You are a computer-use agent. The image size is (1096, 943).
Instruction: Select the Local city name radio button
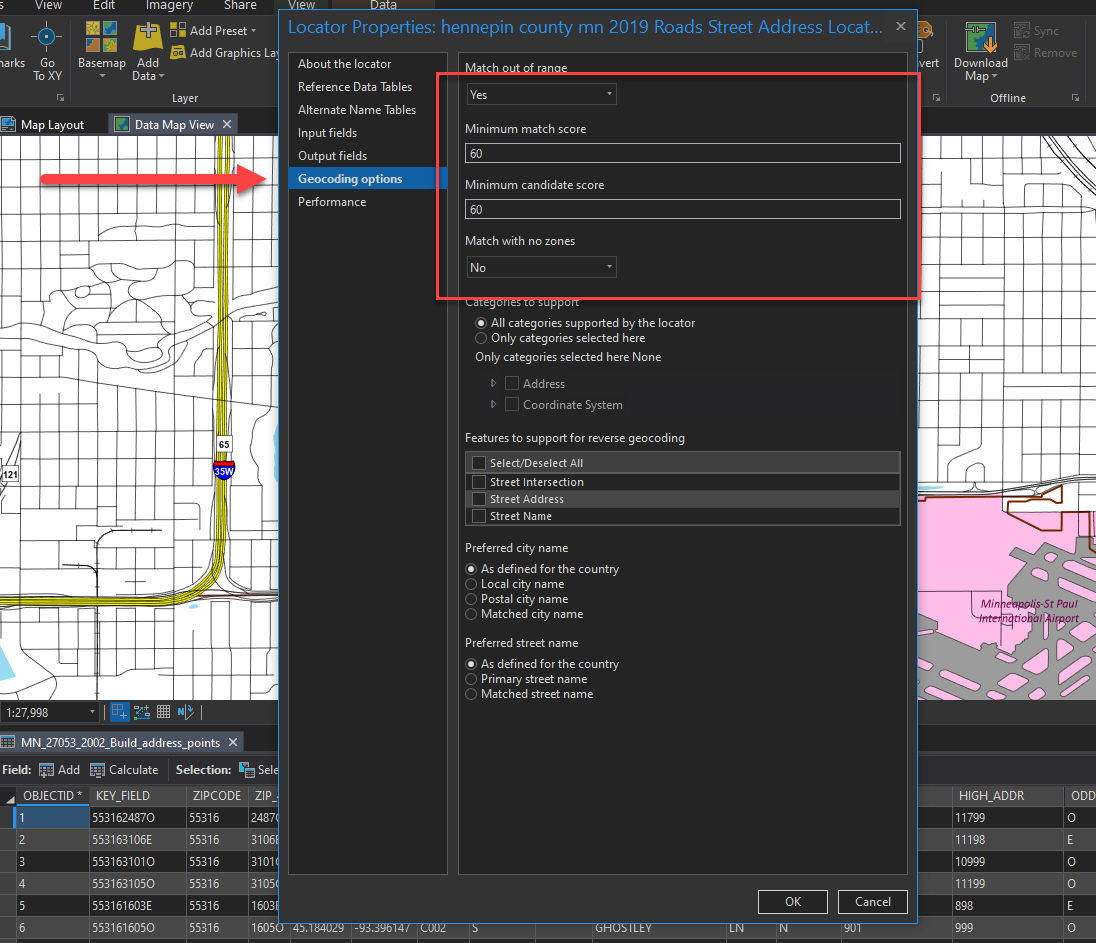(x=471, y=584)
